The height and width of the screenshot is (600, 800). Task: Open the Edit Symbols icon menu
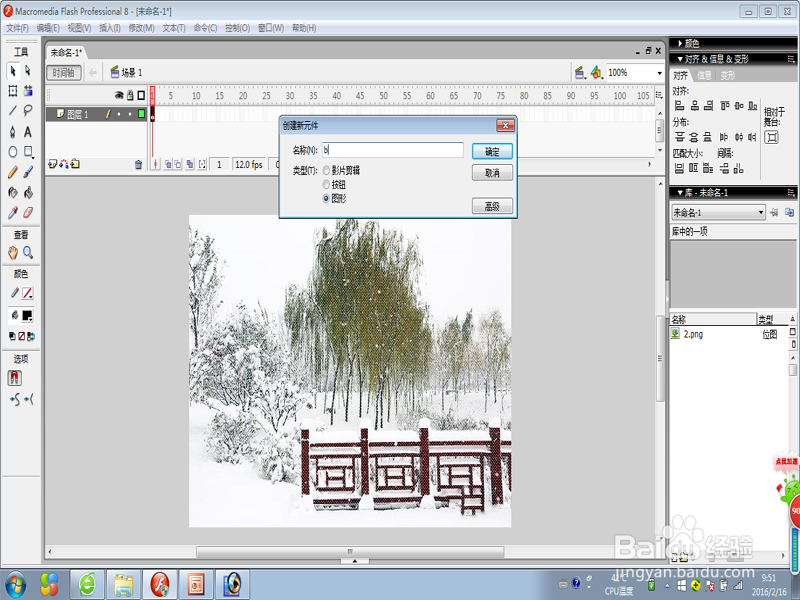[x=596, y=73]
